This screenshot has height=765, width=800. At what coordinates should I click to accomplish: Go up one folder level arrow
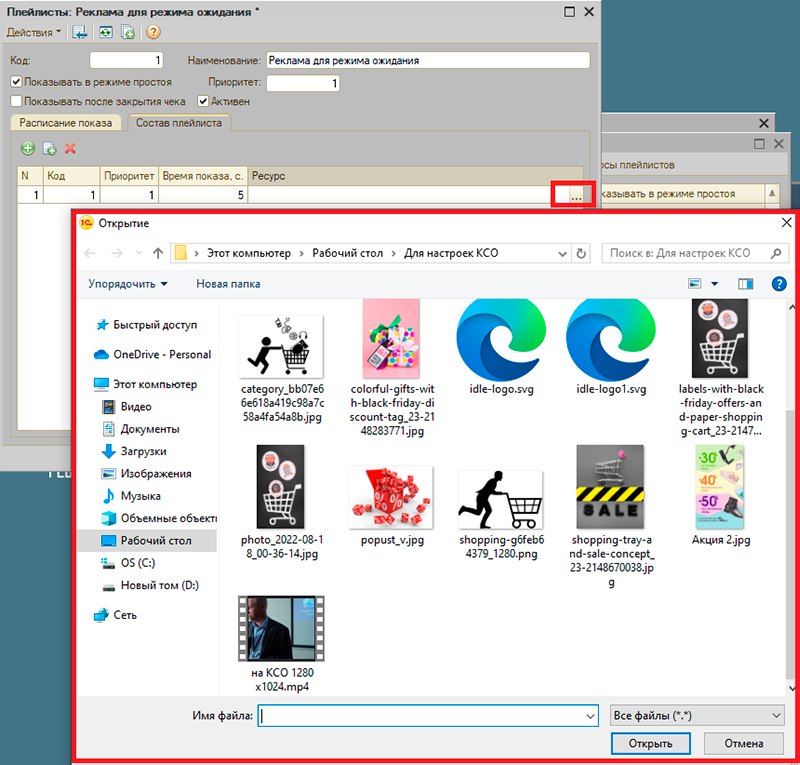(x=158, y=253)
